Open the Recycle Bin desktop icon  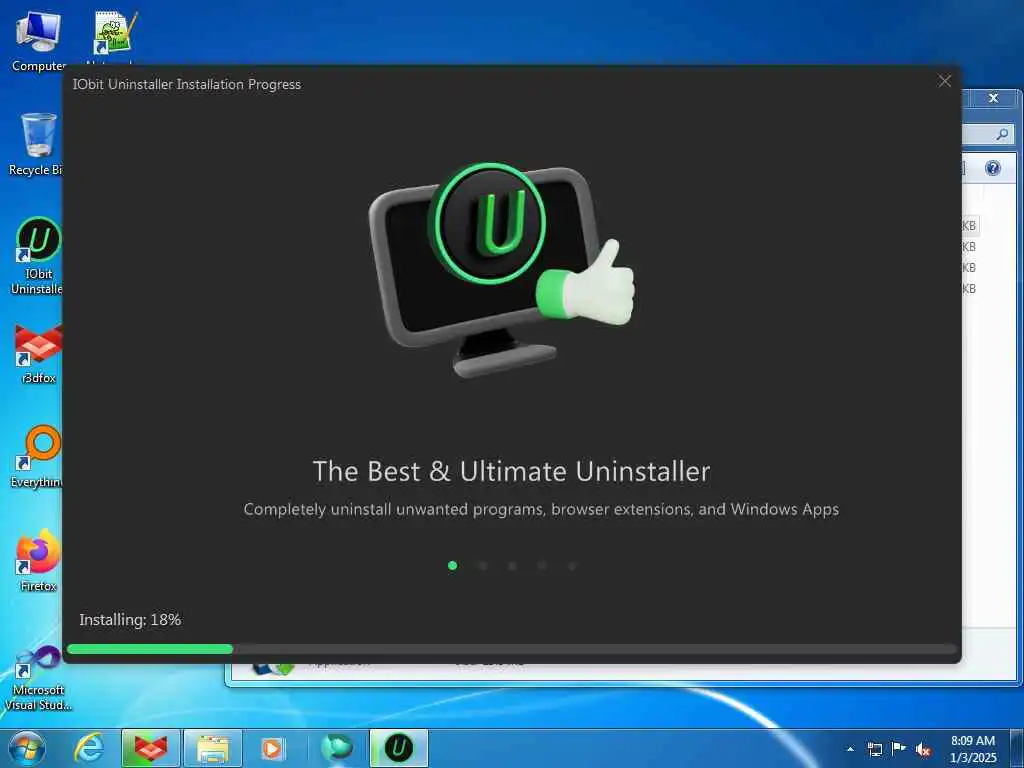36,144
